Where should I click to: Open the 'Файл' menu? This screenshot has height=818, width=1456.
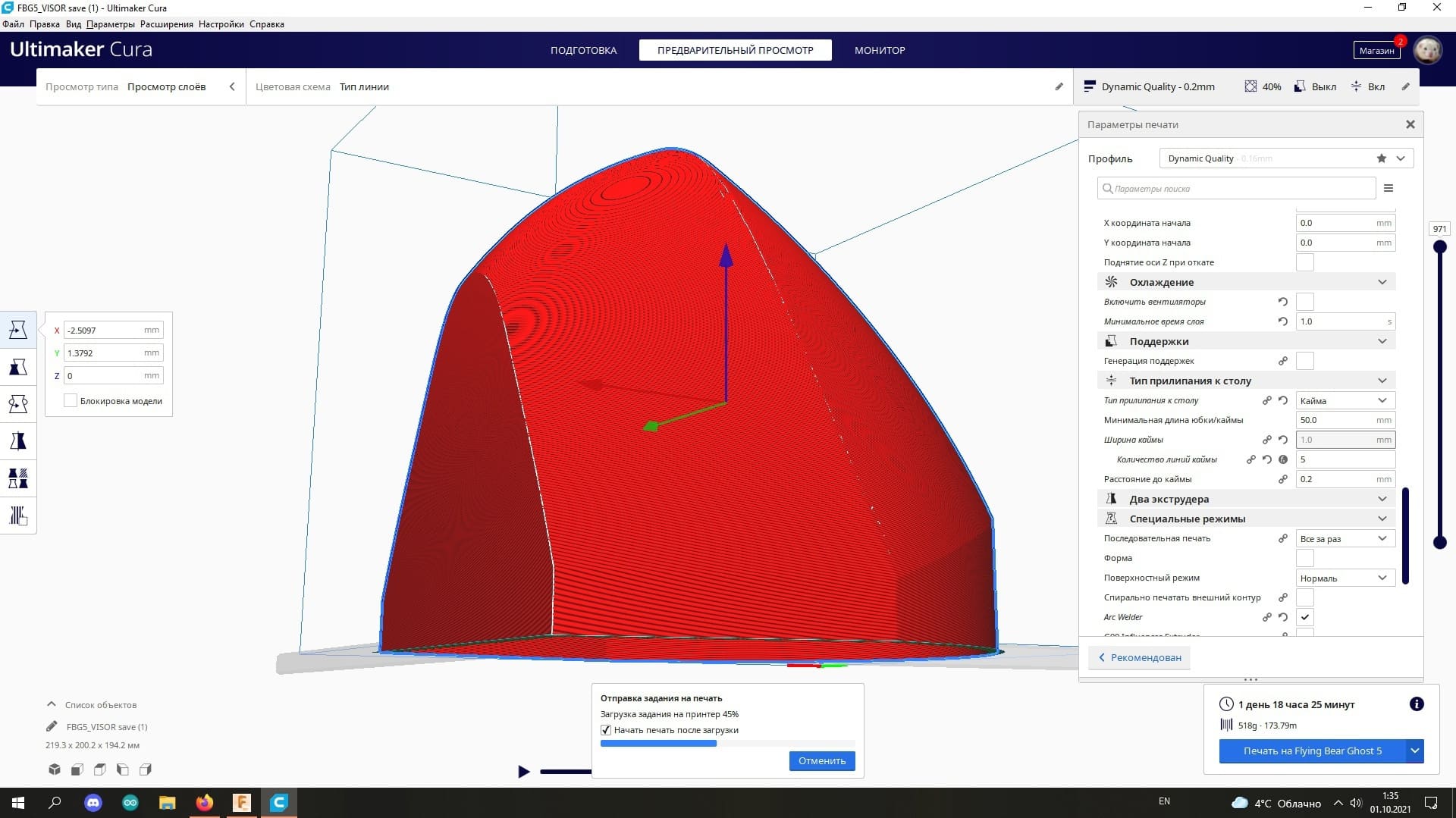click(13, 24)
